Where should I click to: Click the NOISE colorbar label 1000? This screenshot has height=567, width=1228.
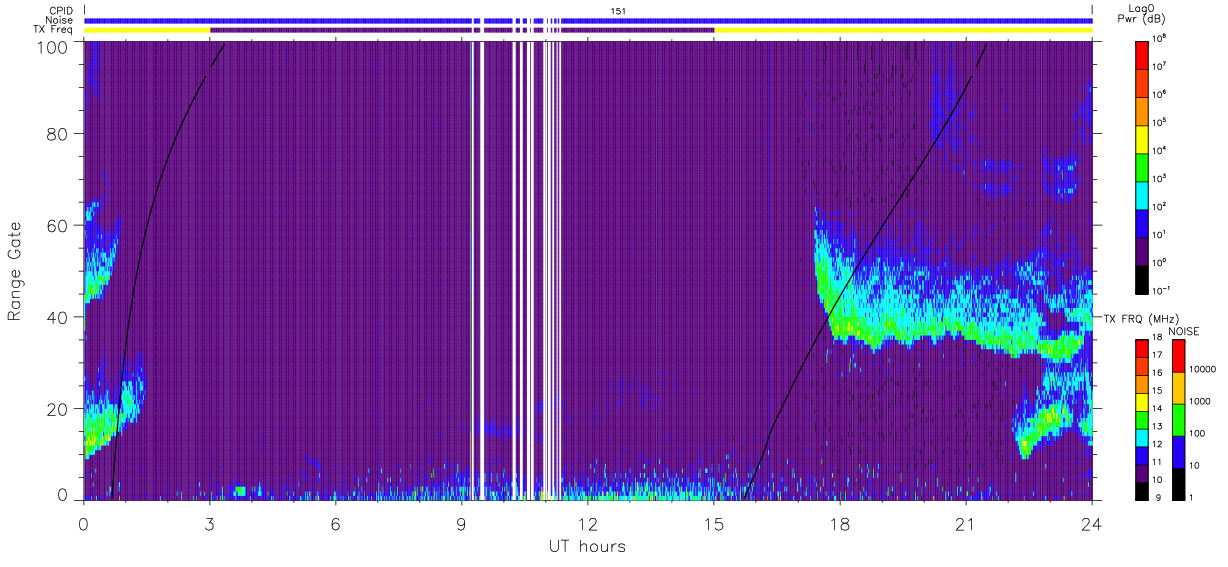(1201, 403)
